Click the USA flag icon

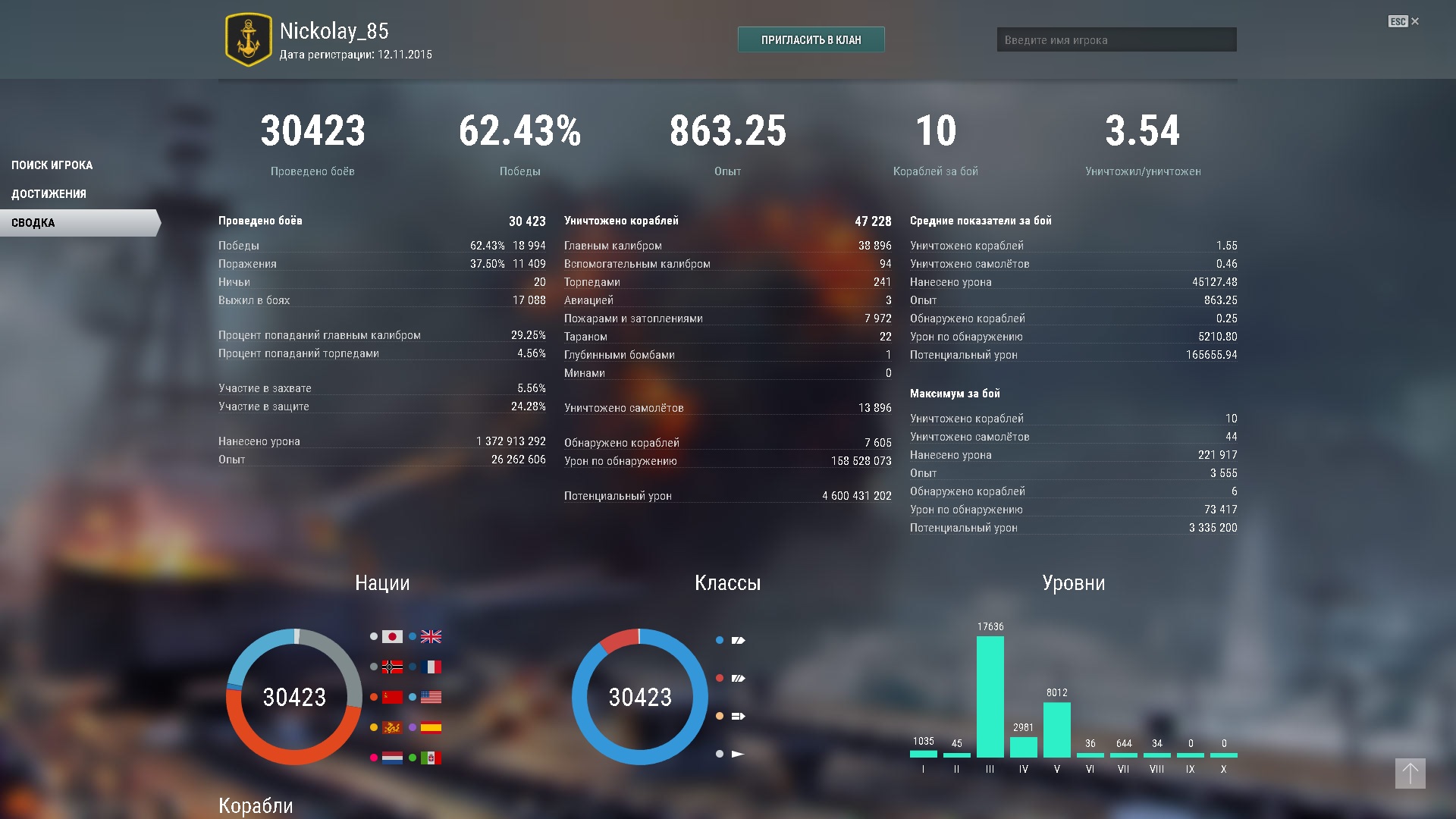[431, 698]
